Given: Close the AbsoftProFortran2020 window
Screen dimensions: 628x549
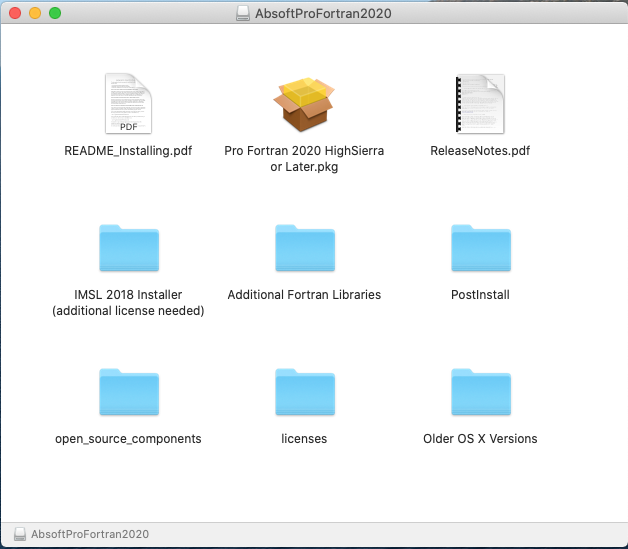Looking at the screenshot, I should [x=15, y=13].
